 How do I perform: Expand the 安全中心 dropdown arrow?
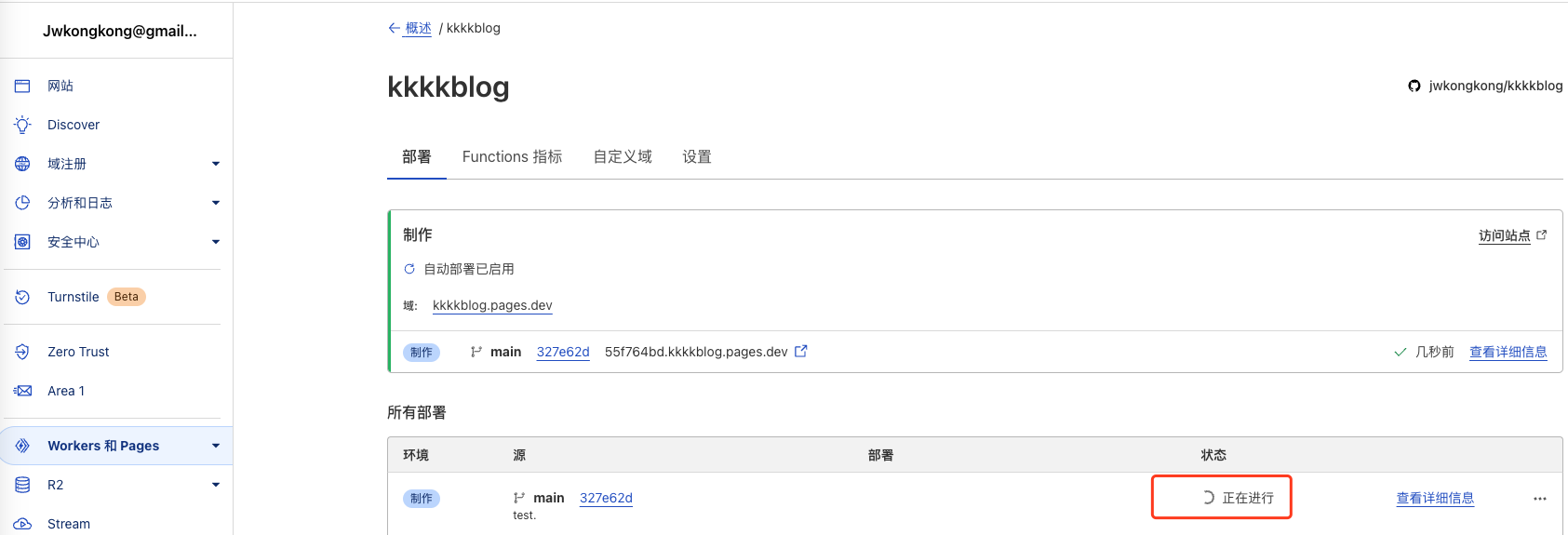[216, 242]
